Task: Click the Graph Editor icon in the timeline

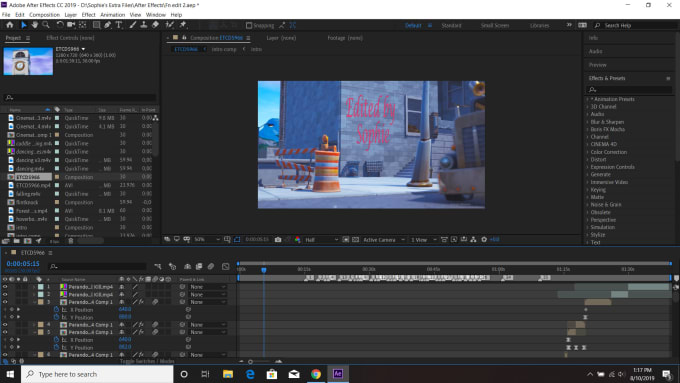Action: point(226,266)
